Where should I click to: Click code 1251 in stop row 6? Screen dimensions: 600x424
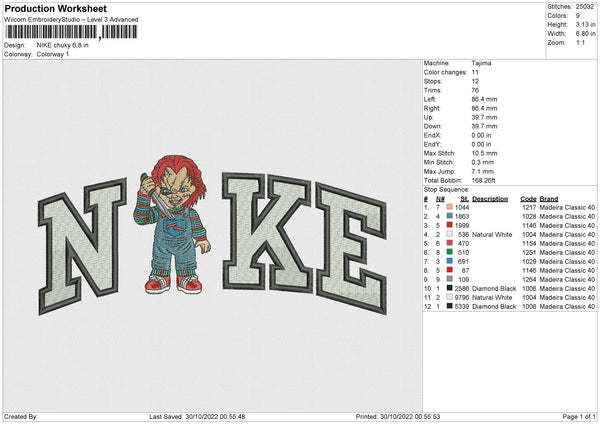coord(529,252)
